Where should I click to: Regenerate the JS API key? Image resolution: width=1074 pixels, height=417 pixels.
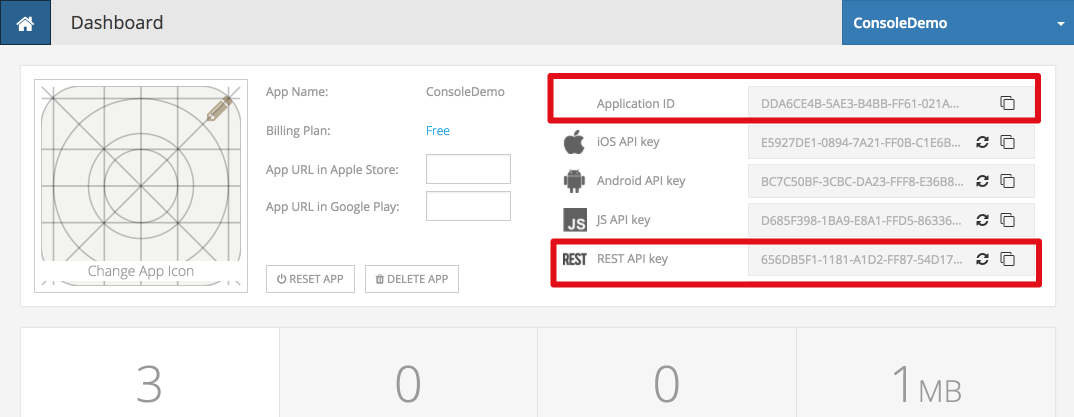(x=982, y=220)
